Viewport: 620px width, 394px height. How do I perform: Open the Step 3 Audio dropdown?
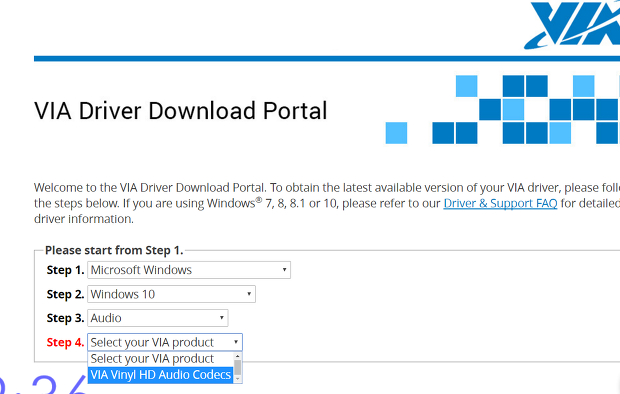(x=158, y=318)
